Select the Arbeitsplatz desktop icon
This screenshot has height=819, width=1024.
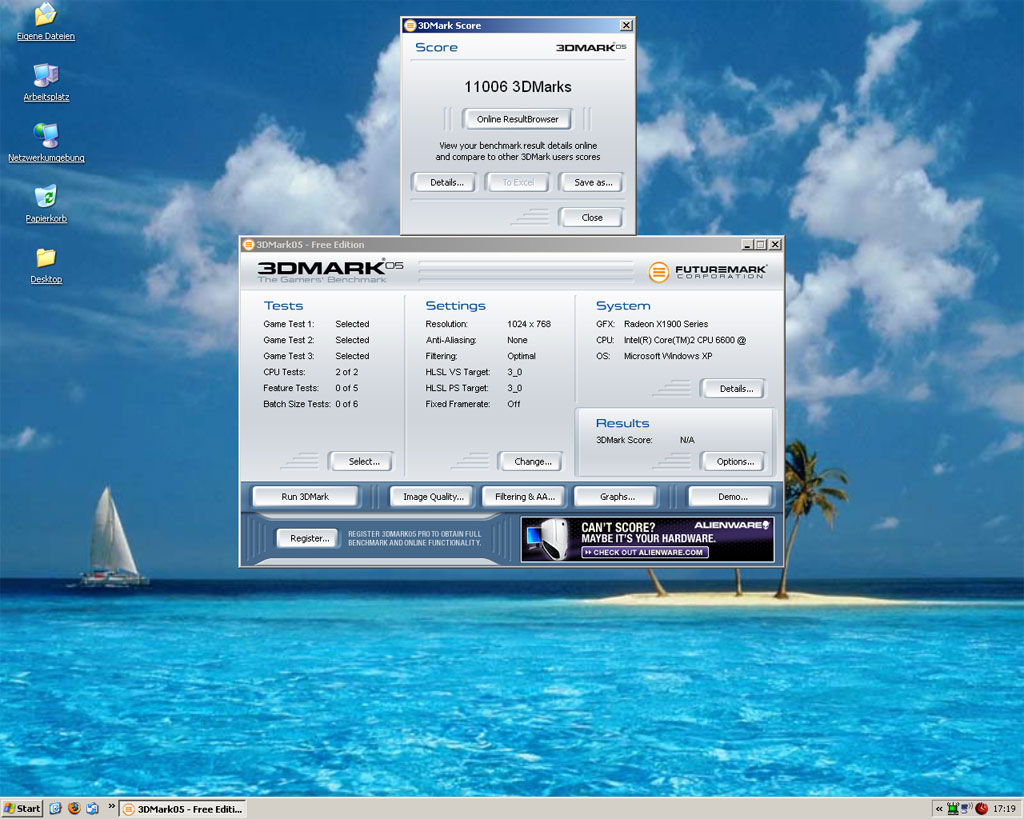(x=46, y=82)
